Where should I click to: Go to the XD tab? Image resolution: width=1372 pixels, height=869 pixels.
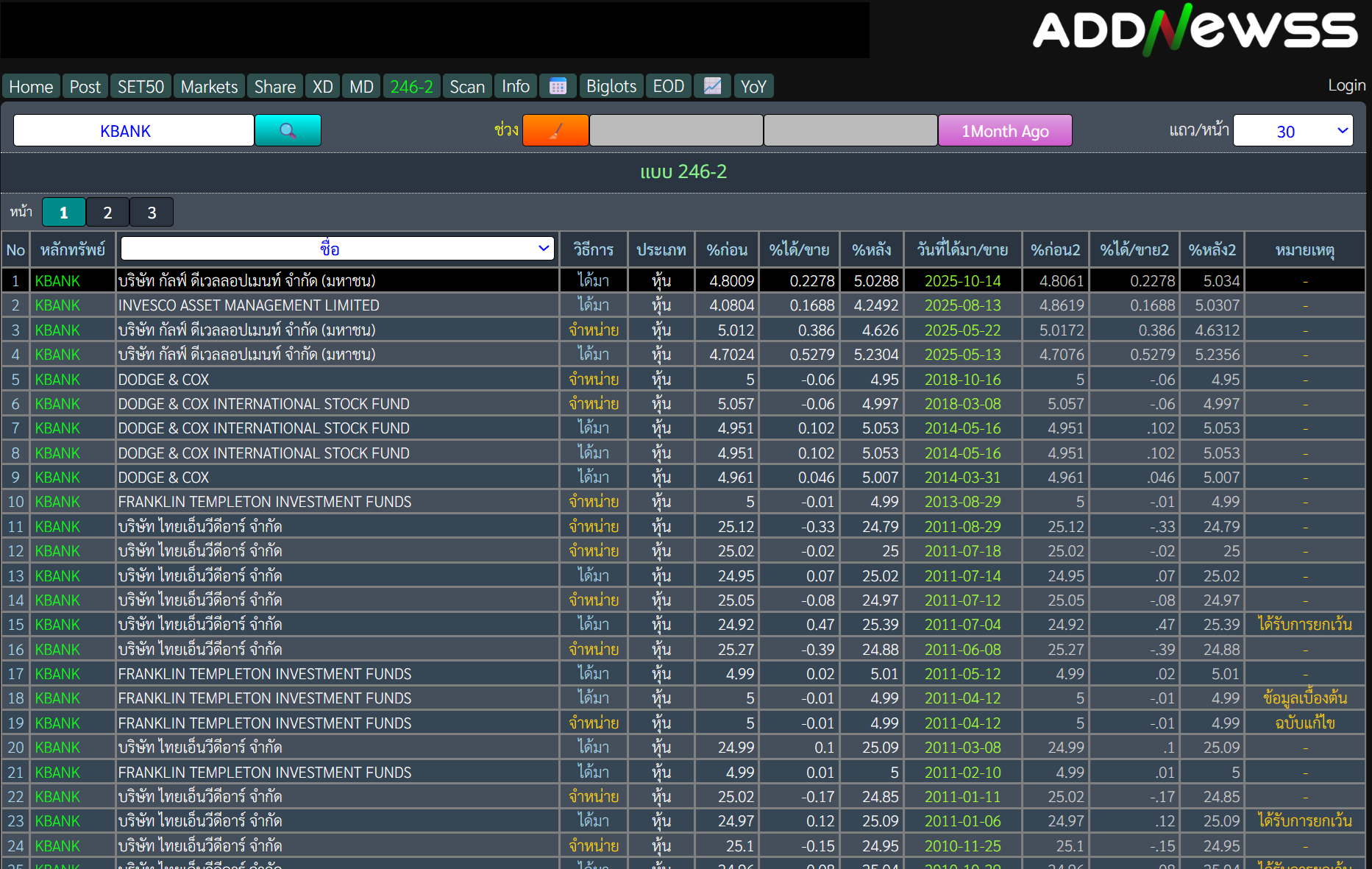pyautogui.click(x=322, y=87)
